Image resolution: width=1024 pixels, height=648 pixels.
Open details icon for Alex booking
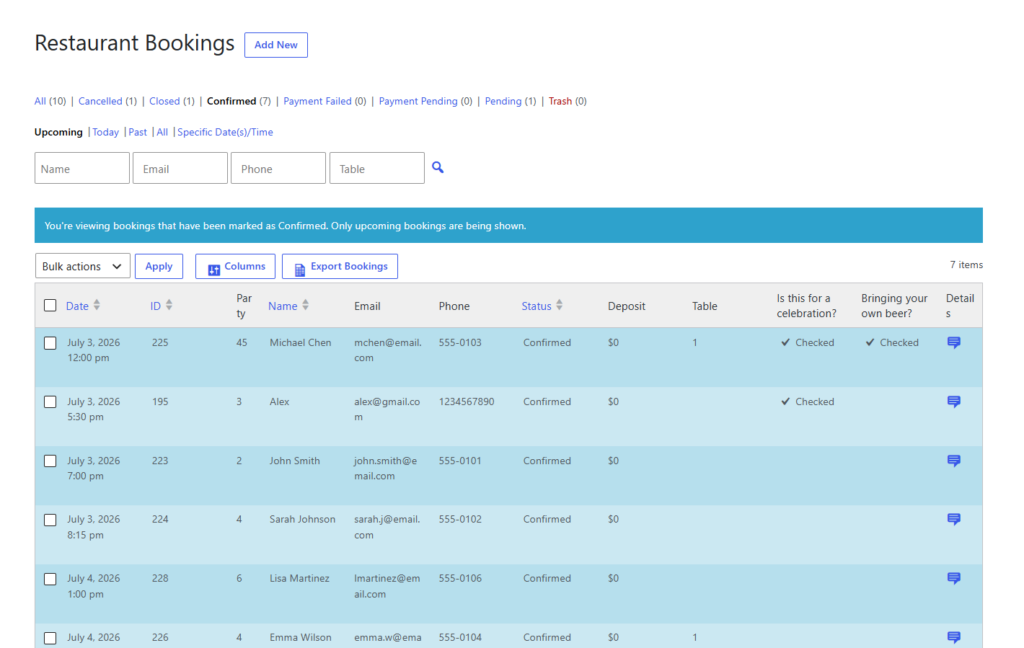(953, 402)
